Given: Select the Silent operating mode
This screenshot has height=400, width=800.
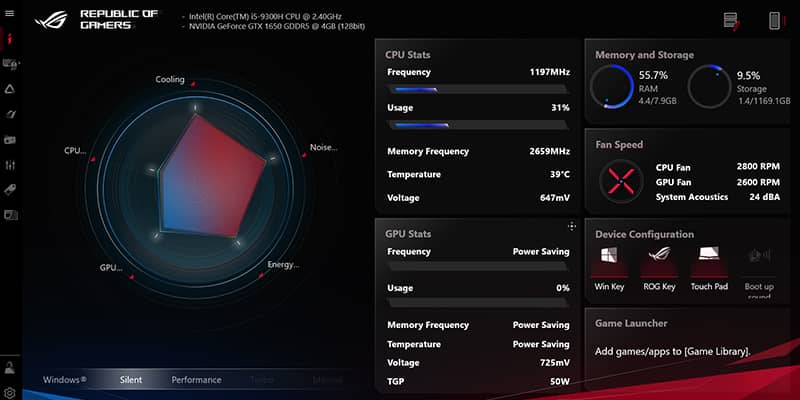Looking at the screenshot, I should (x=131, y=380).
